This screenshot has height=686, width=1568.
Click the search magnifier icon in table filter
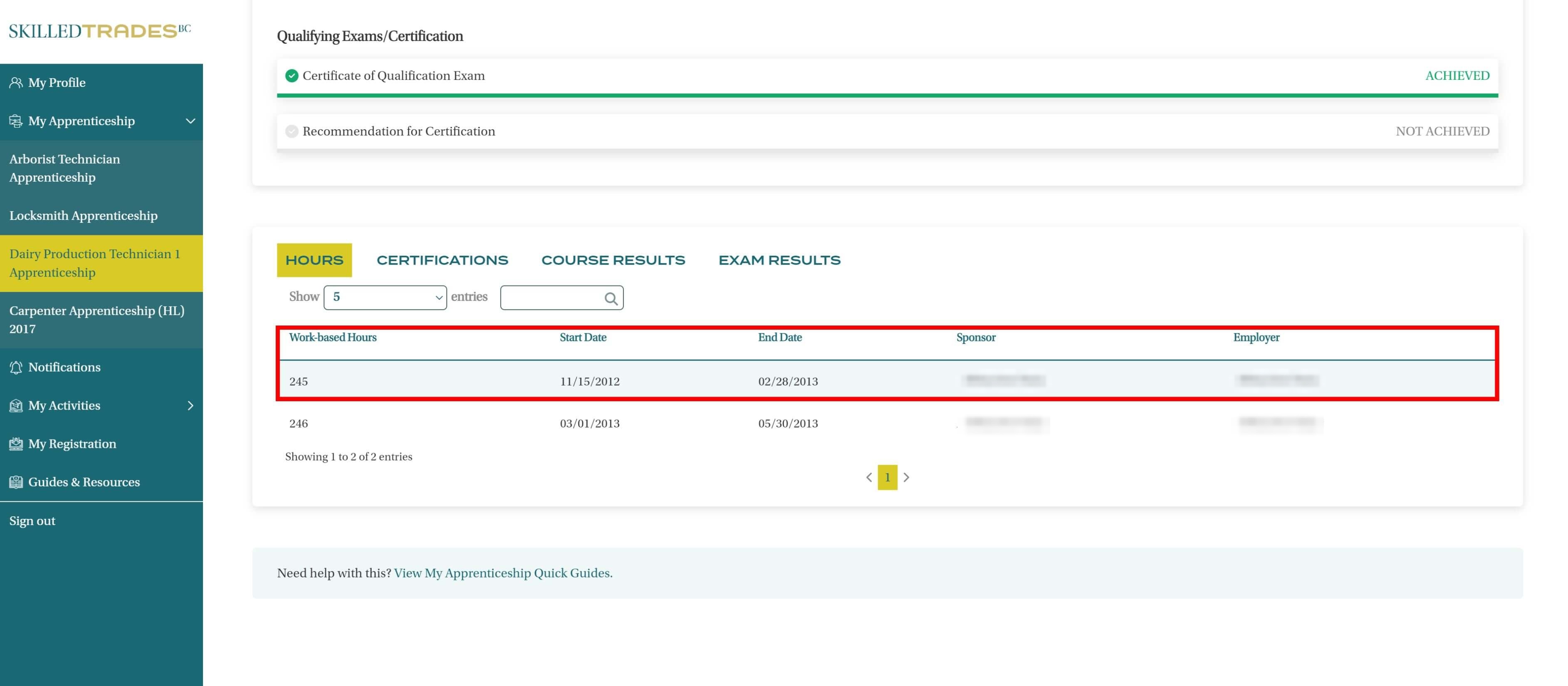[611, 298]
